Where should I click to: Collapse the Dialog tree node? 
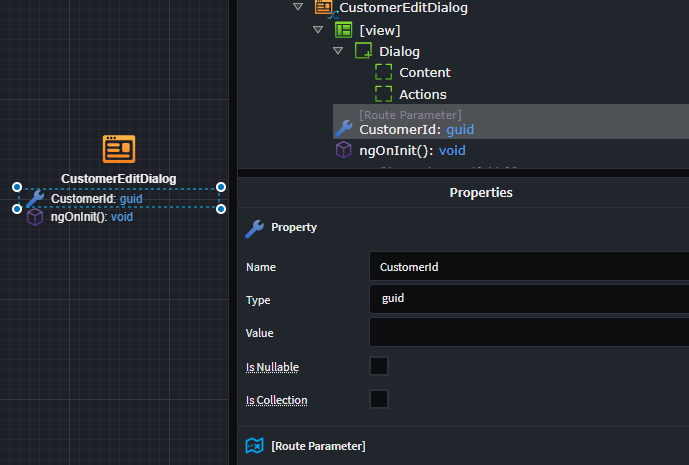click(x=338, y=51)
